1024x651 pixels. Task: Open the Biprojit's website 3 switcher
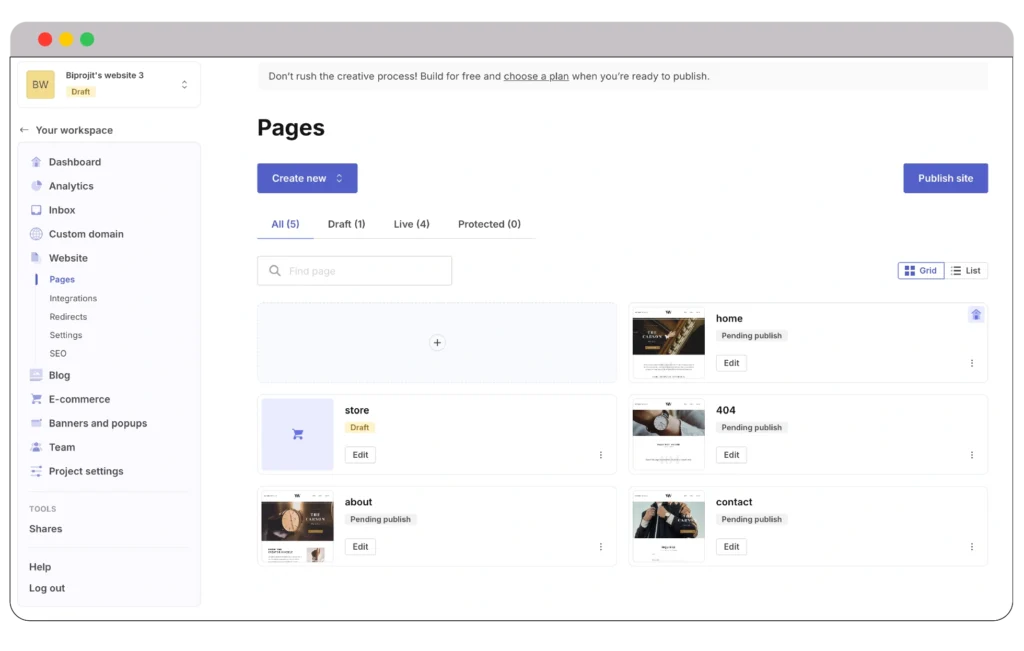click(x=184, y=84)
